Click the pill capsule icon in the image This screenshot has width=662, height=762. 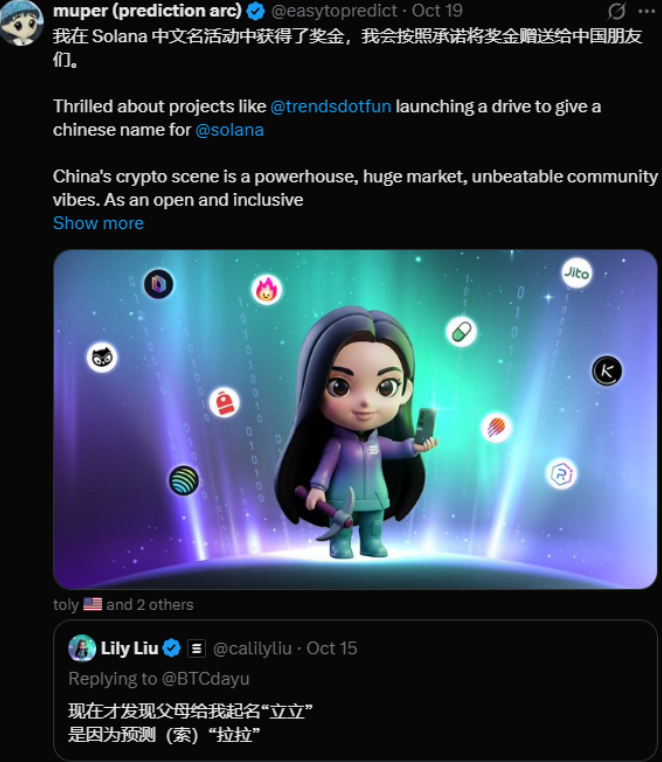[461, 331]
